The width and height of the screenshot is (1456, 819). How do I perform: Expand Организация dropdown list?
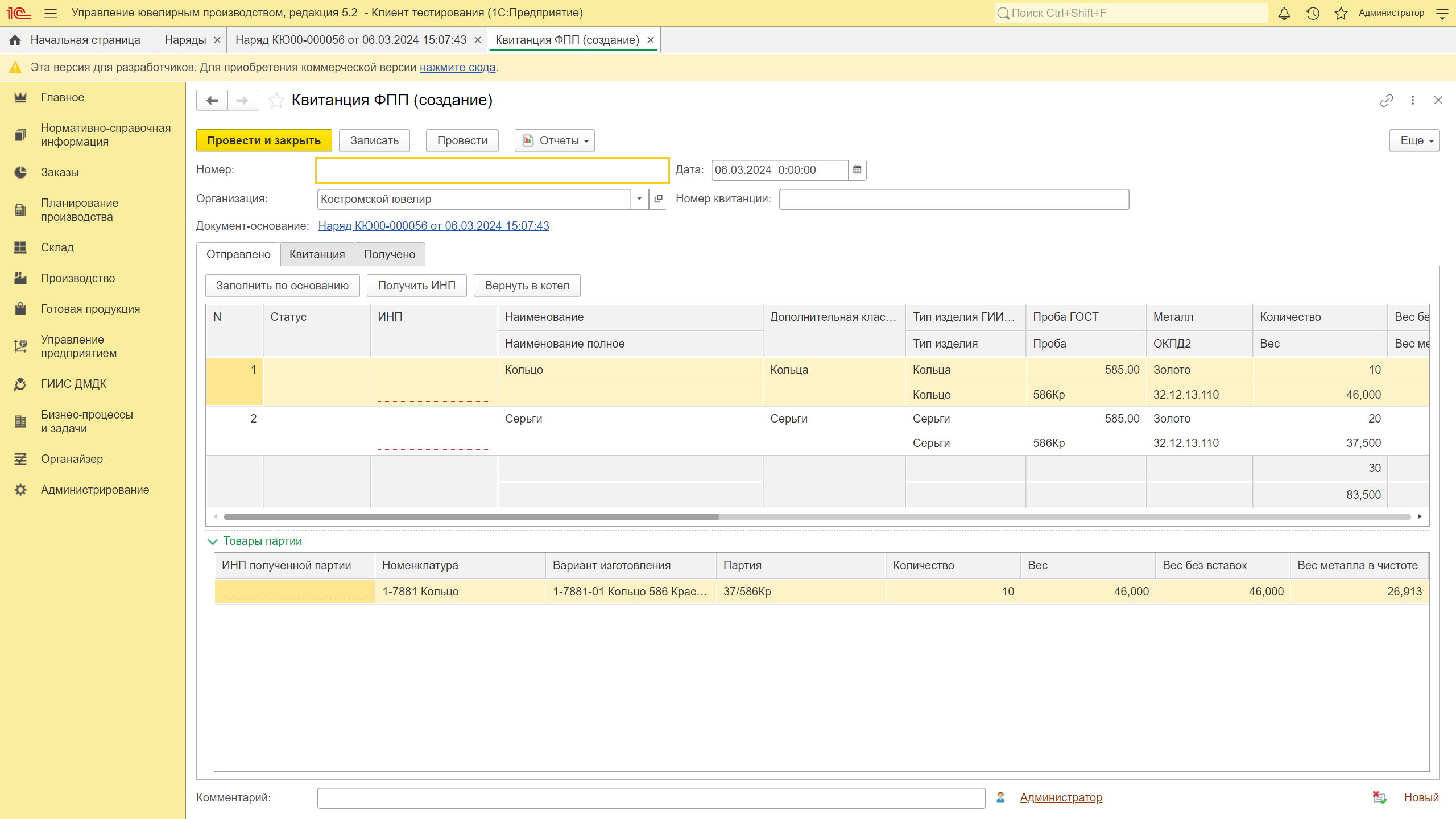click(x=639, y=199)
